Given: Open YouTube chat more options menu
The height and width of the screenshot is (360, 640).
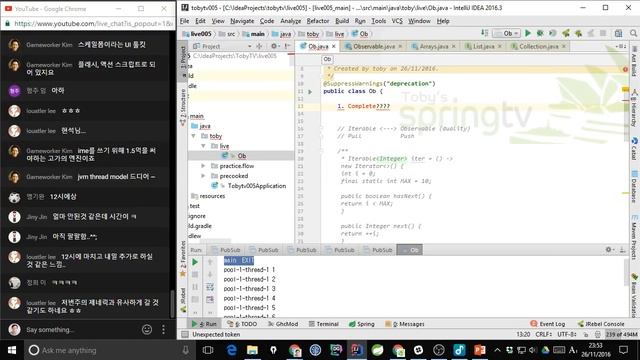Looking at the screenshot, I should (x=163, y=329).
